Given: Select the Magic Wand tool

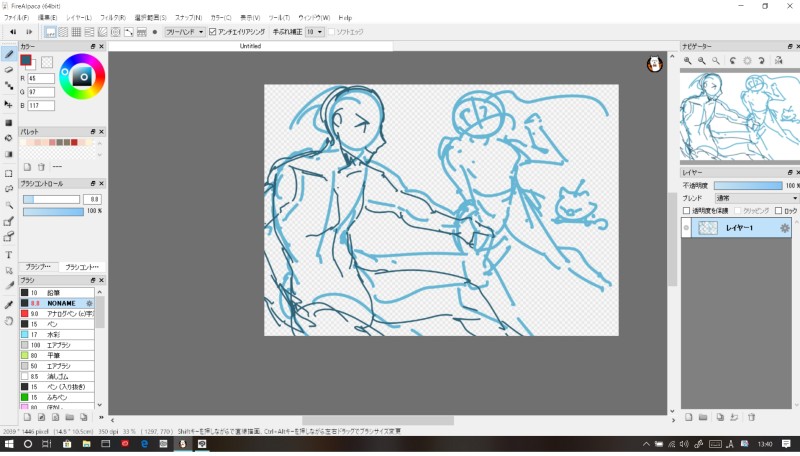Looking at the screenshot, I should tap(9, 205).
